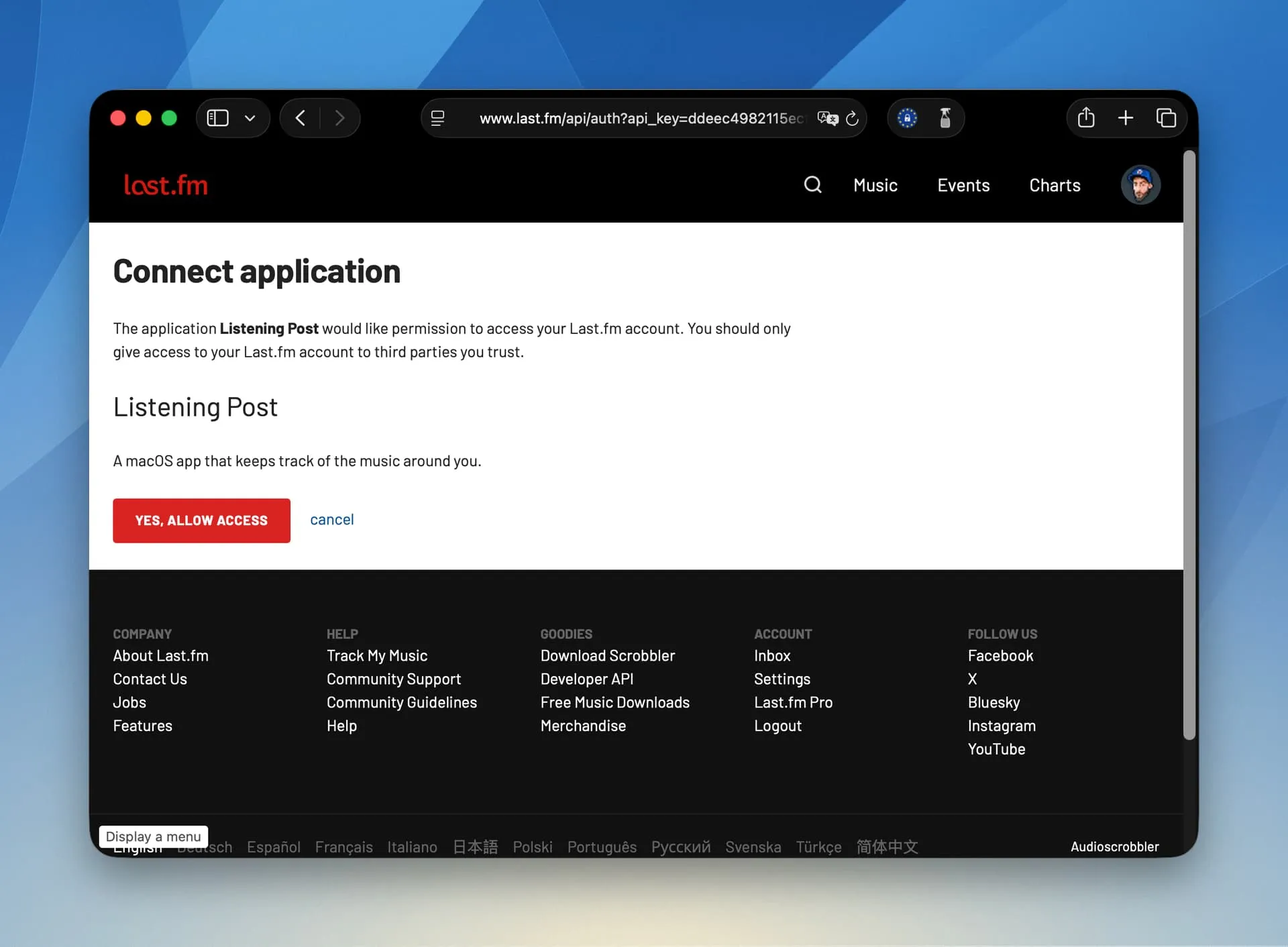The height and width of the screenshot is (947, 1288).
Task: Click Yes, Allow Access button
Action: 201,520
